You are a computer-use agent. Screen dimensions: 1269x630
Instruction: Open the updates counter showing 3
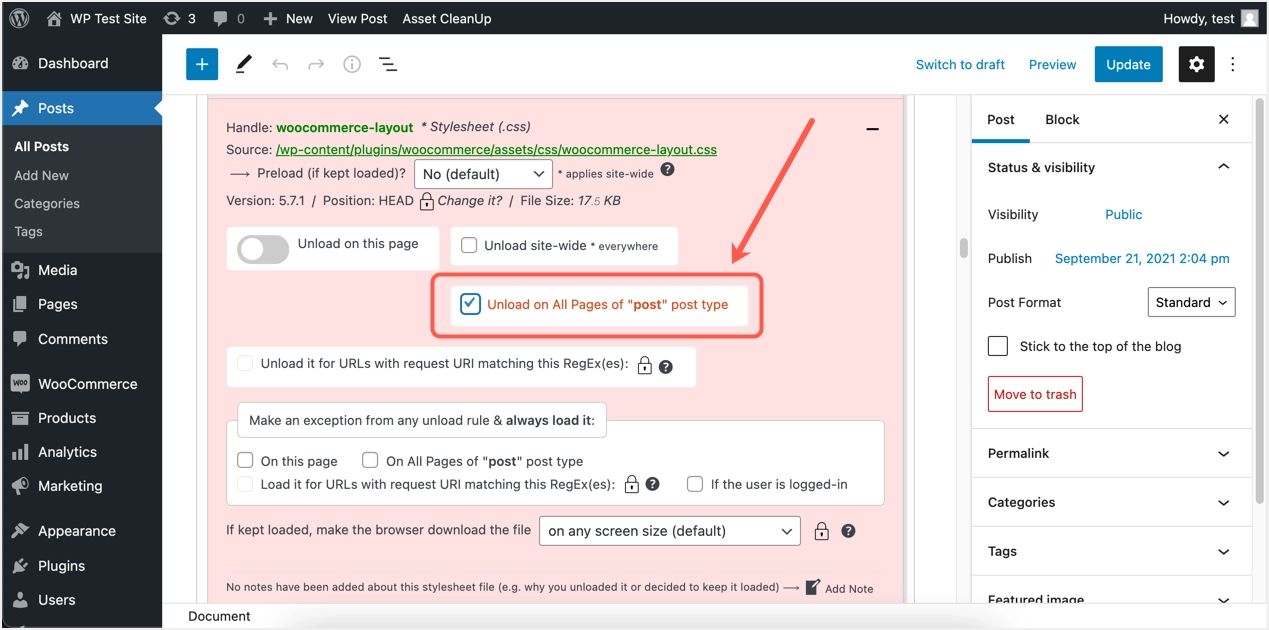click(179, 18)
